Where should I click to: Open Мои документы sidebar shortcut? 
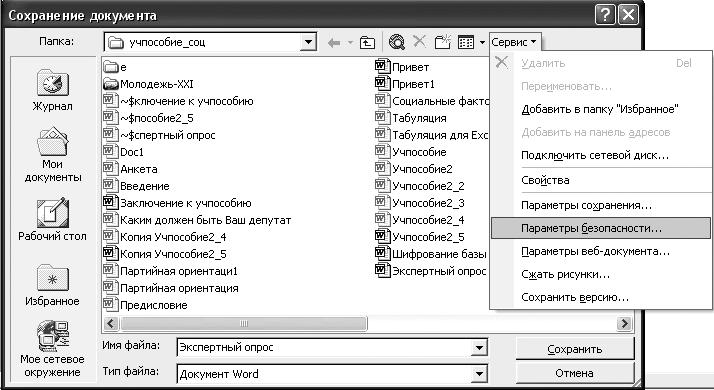52,155
